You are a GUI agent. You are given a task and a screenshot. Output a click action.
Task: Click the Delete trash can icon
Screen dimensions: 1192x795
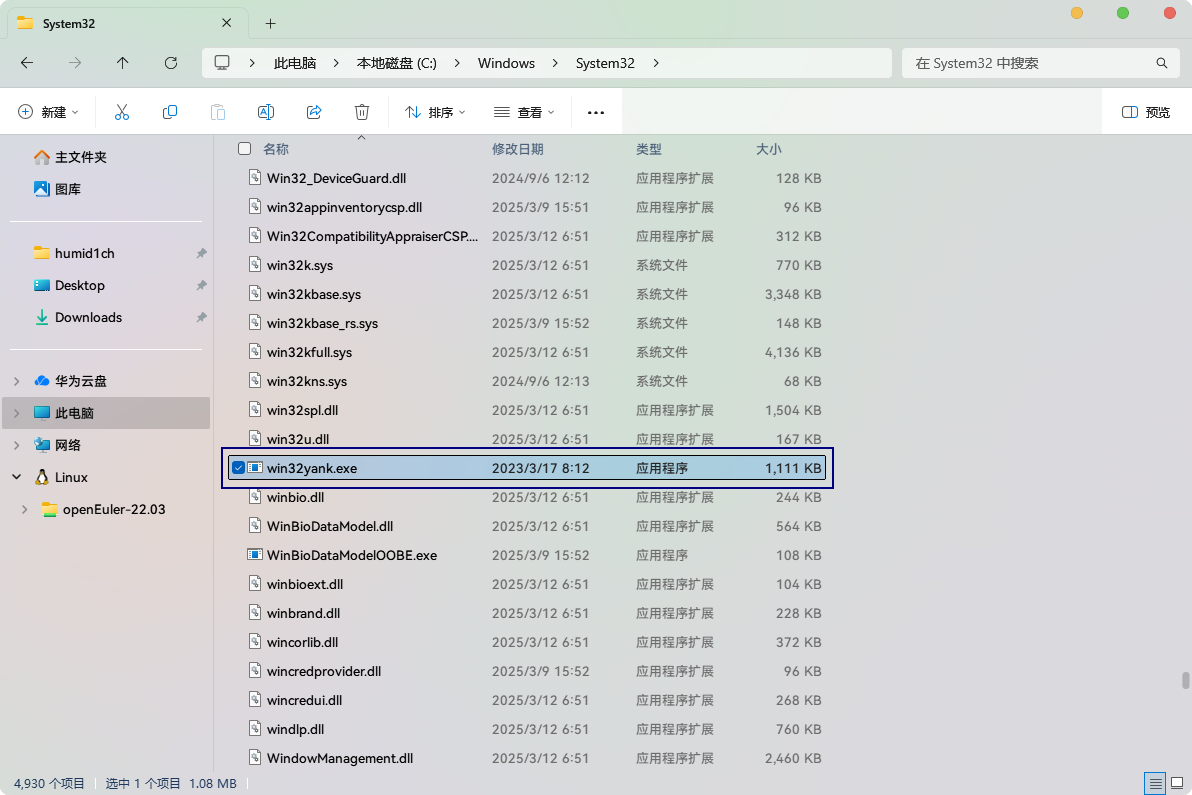pyautogui.click(x=362, y=112)
